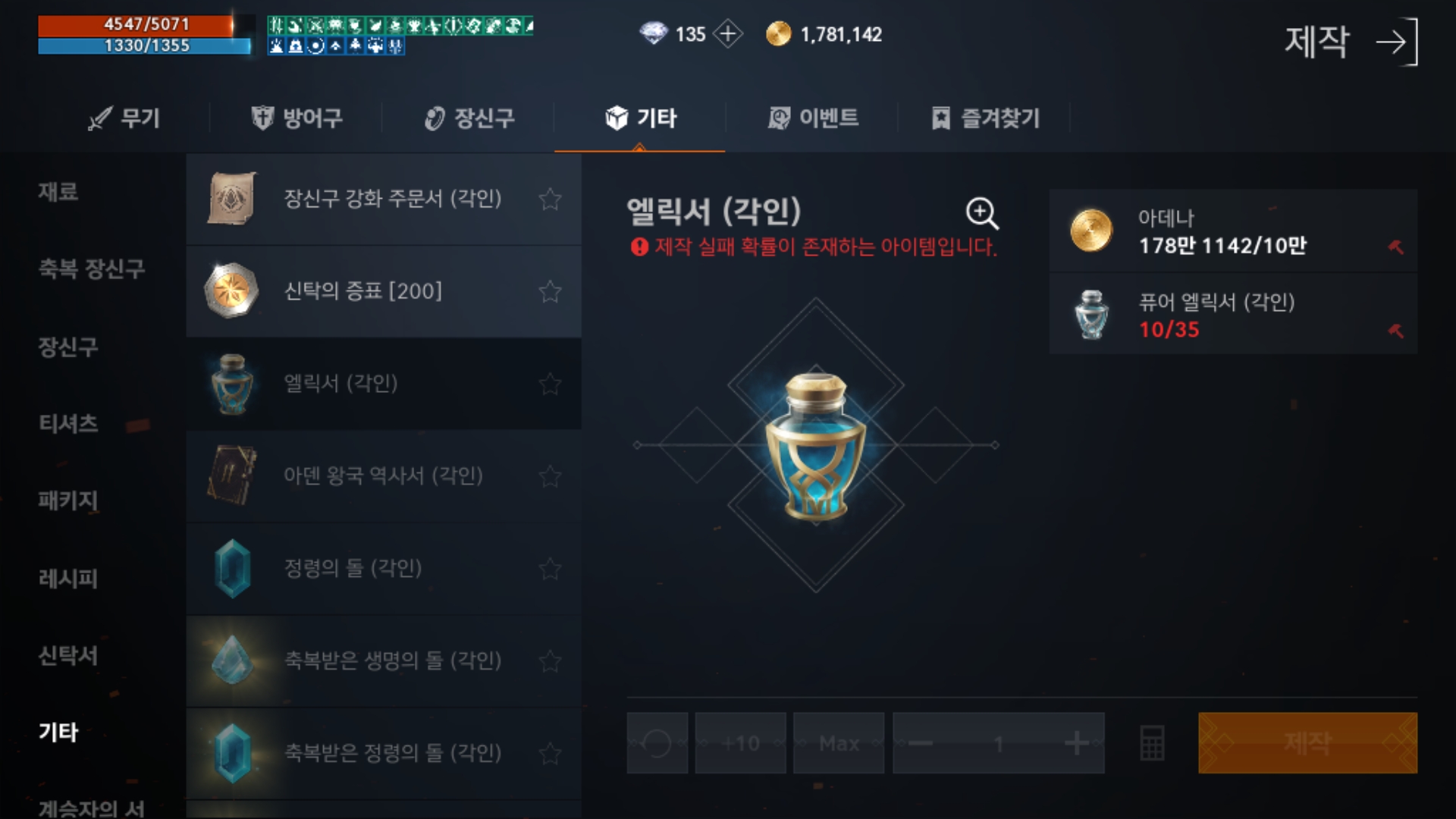Viewport: 1456px width, 819px height.
Task: Tap hammer icon on 퓨어 엘릭서 (각인) material
Action: click(x=1395, y=331)
